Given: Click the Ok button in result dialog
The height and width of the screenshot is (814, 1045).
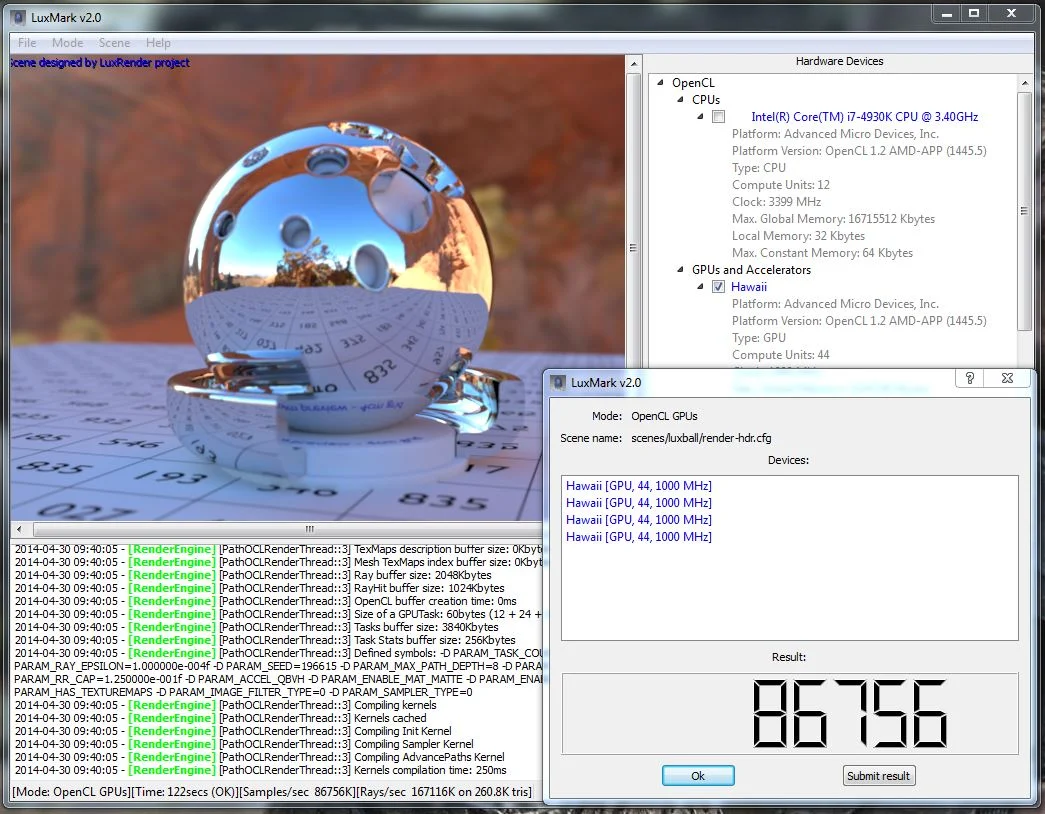Looking at the screenshot, I should pos(698,775).
